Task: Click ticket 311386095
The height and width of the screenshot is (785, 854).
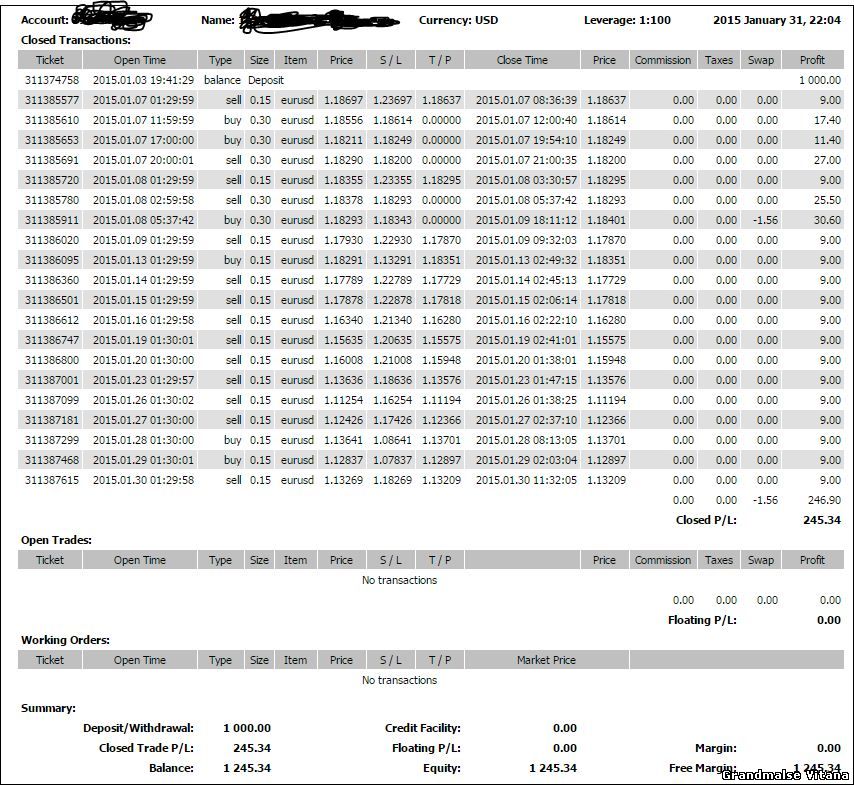Action: [x=52, y=260]
